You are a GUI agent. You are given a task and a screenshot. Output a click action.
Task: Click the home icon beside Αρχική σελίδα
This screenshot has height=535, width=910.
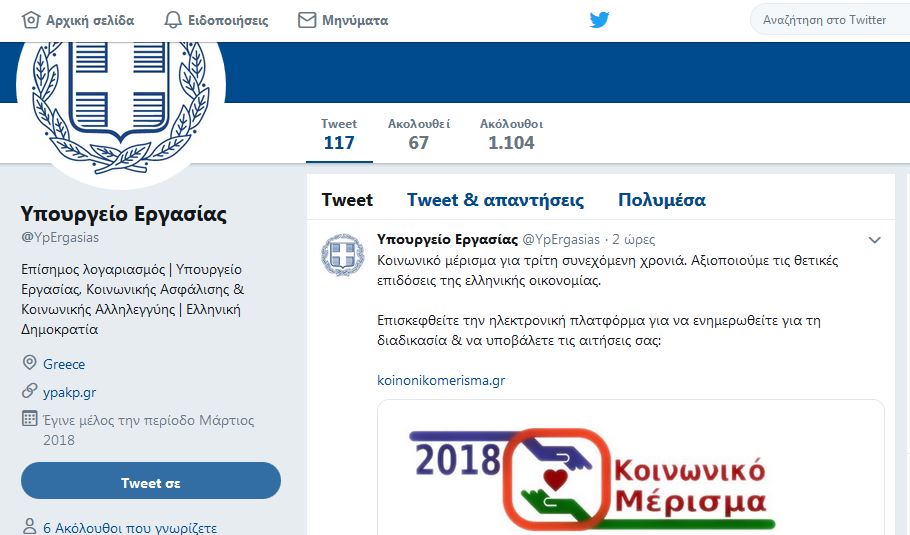tap(30, 20)
